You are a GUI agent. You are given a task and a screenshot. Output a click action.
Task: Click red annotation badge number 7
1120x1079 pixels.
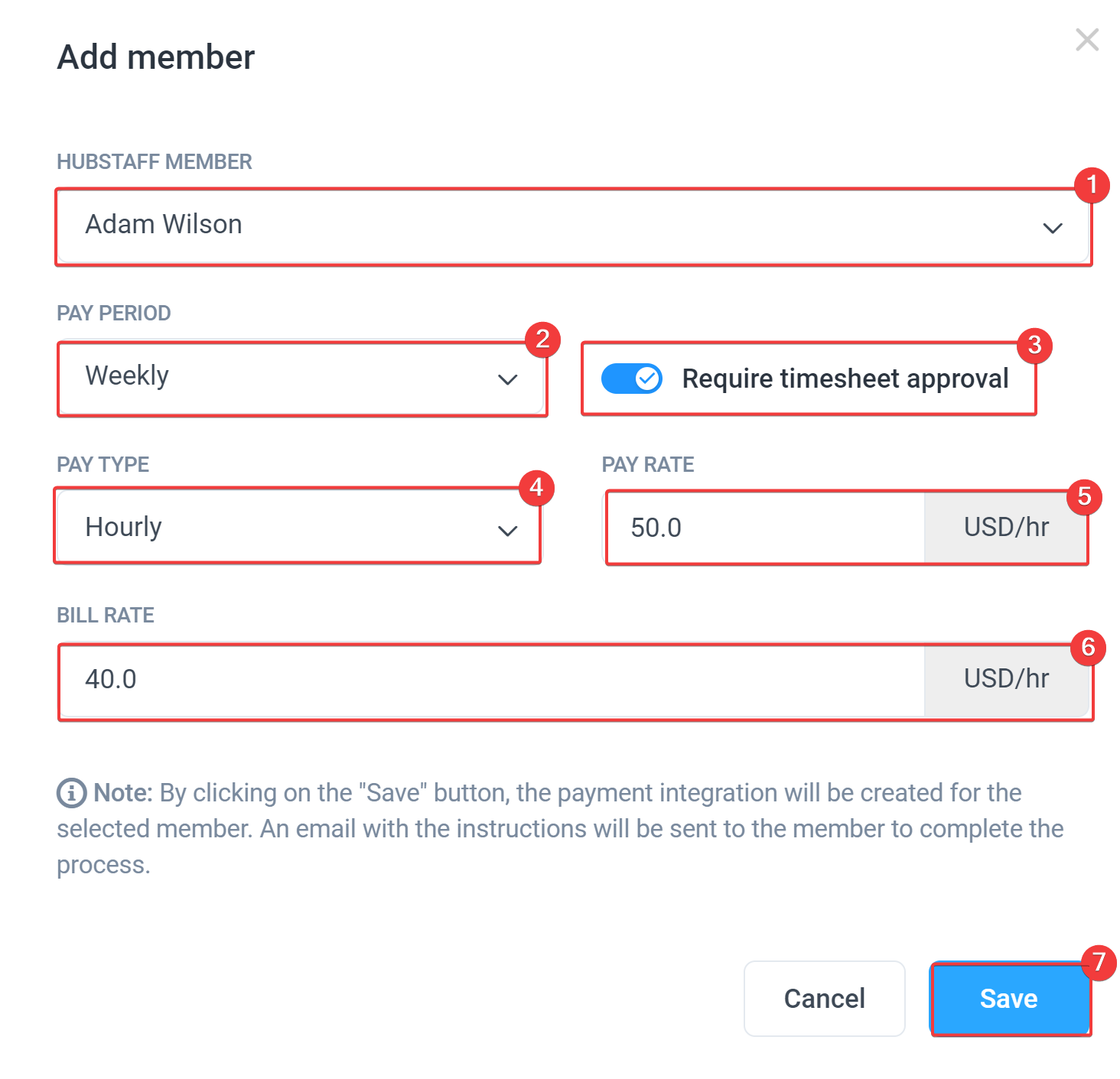[1099, 962]
